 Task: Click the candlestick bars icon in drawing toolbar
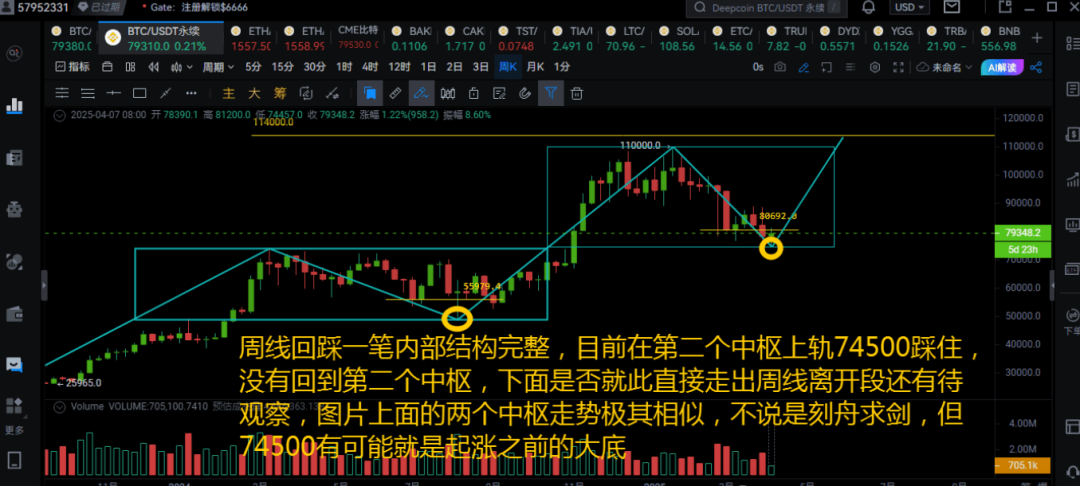[x=448, y=93]
